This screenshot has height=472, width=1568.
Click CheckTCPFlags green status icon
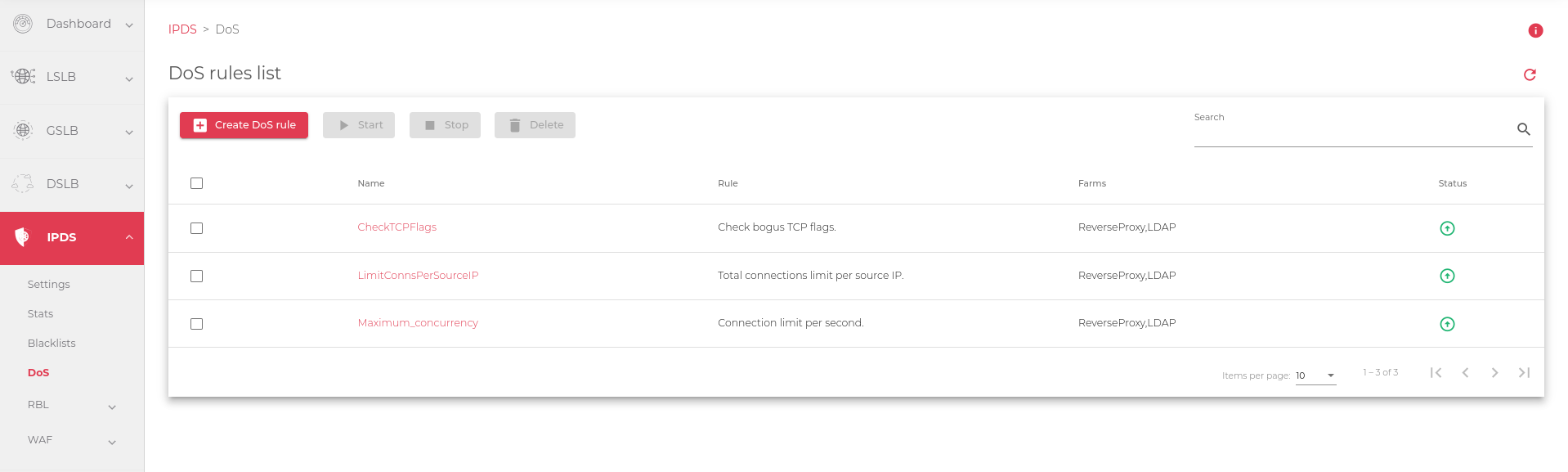pos(1446,228)
